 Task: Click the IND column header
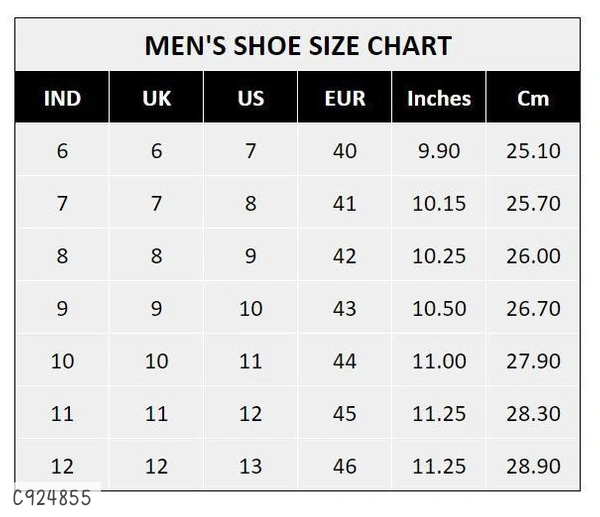(x=62, y=99)
